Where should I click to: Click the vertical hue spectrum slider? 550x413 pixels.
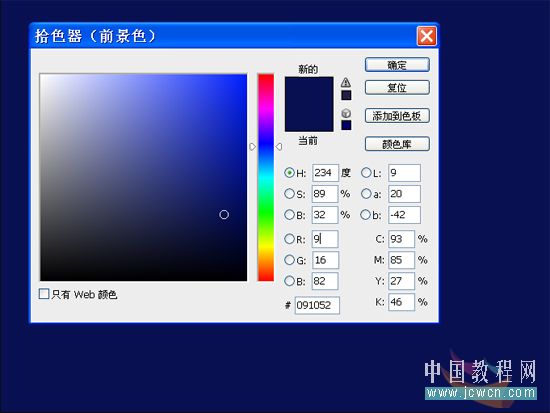(x=266, y=177)
